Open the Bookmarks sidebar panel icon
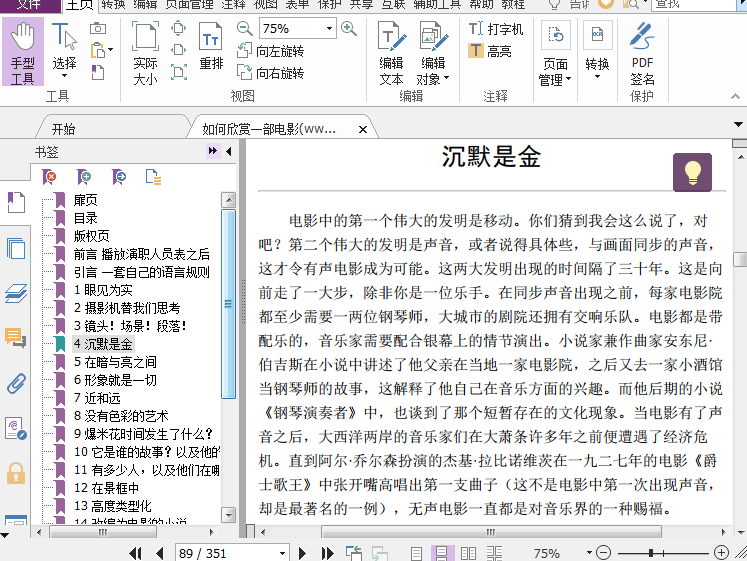747x561 pixels. click(x=16, y=202)
